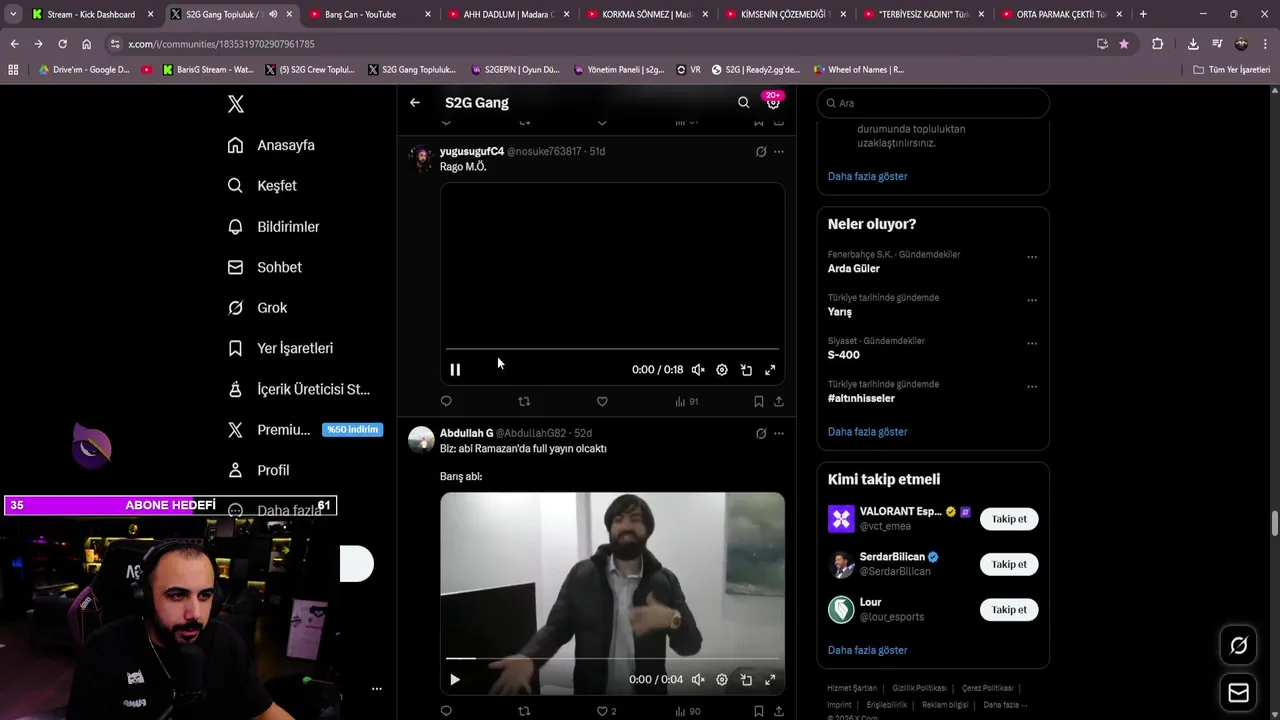The height and width of the screenshot is (720, 1280).
Task: Open Grok floating button
Action: 1238,646
